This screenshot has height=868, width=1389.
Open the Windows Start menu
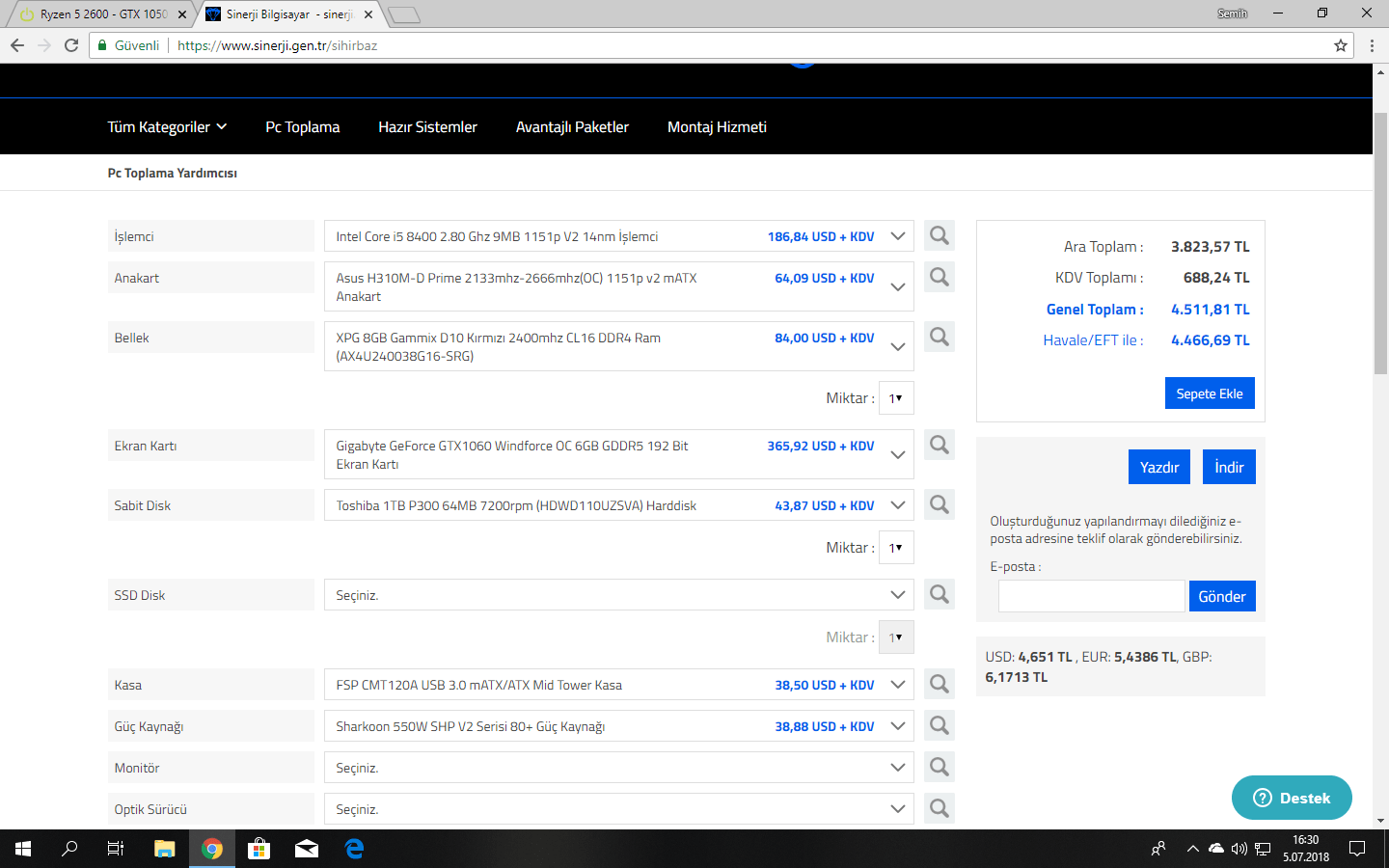point(23,849)
